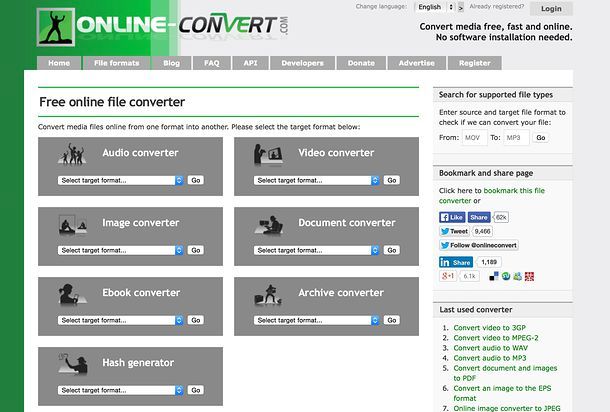Open Hash generator target format dropdown

click(121, 390)
